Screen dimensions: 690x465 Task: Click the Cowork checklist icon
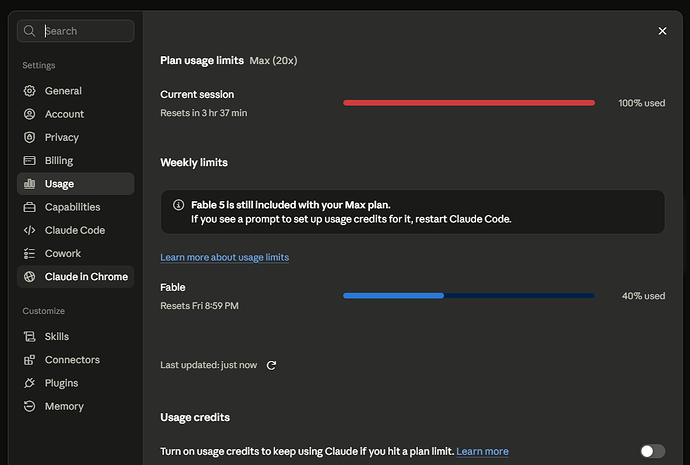click(x=29, y=253)
